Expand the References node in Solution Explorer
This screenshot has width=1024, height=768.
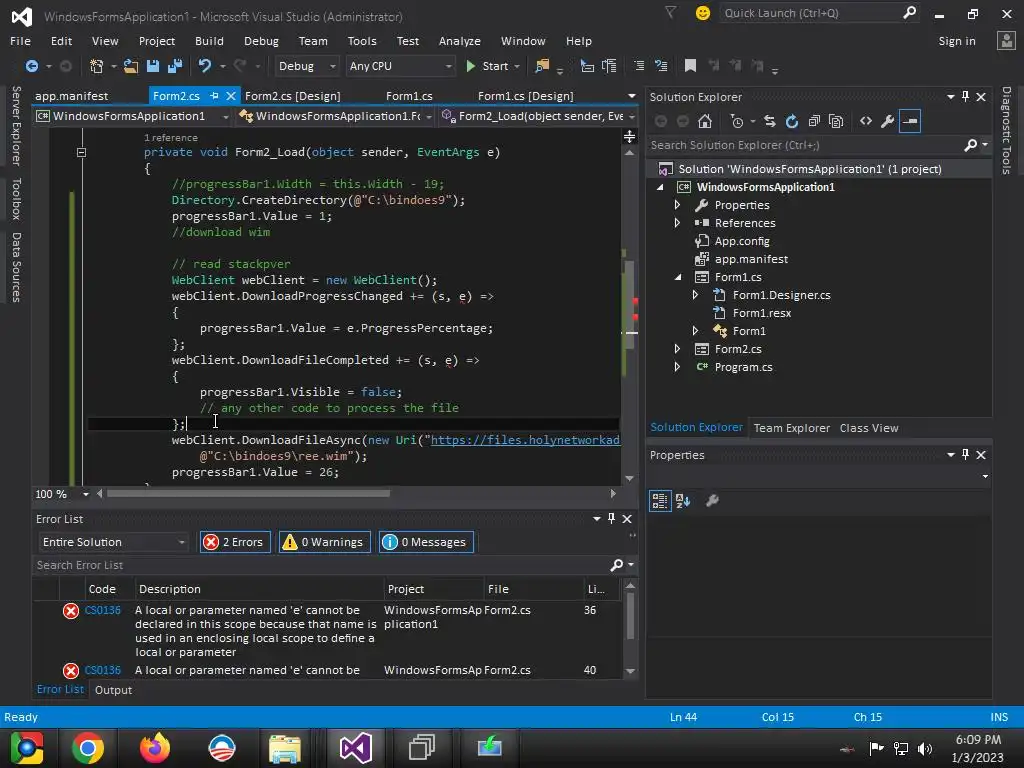click(x=678, y=223)
